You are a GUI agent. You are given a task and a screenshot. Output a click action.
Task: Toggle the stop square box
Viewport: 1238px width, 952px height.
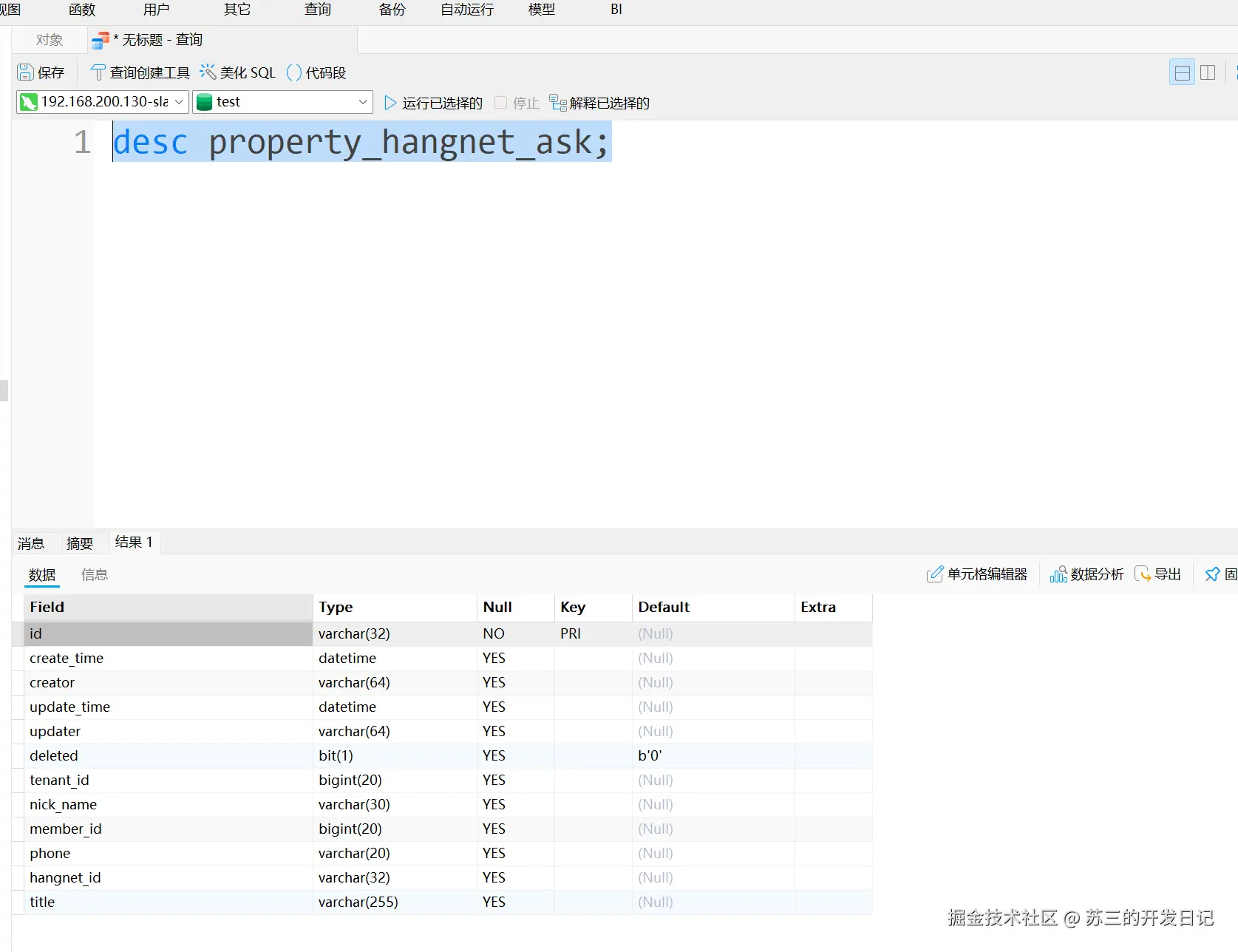point(500,103)
